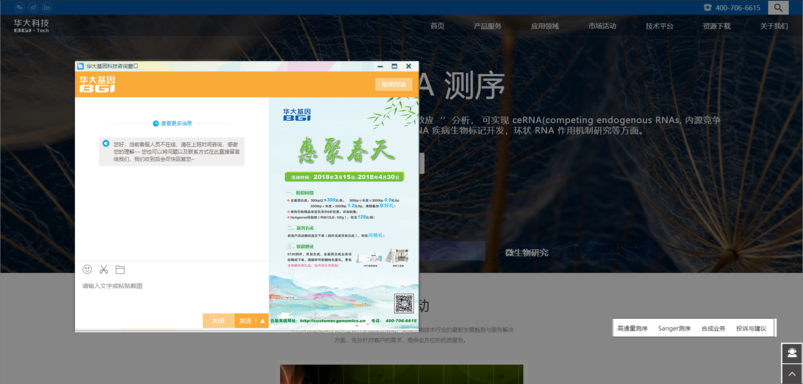Open the search magnifier in the page header

click(778, 7)
